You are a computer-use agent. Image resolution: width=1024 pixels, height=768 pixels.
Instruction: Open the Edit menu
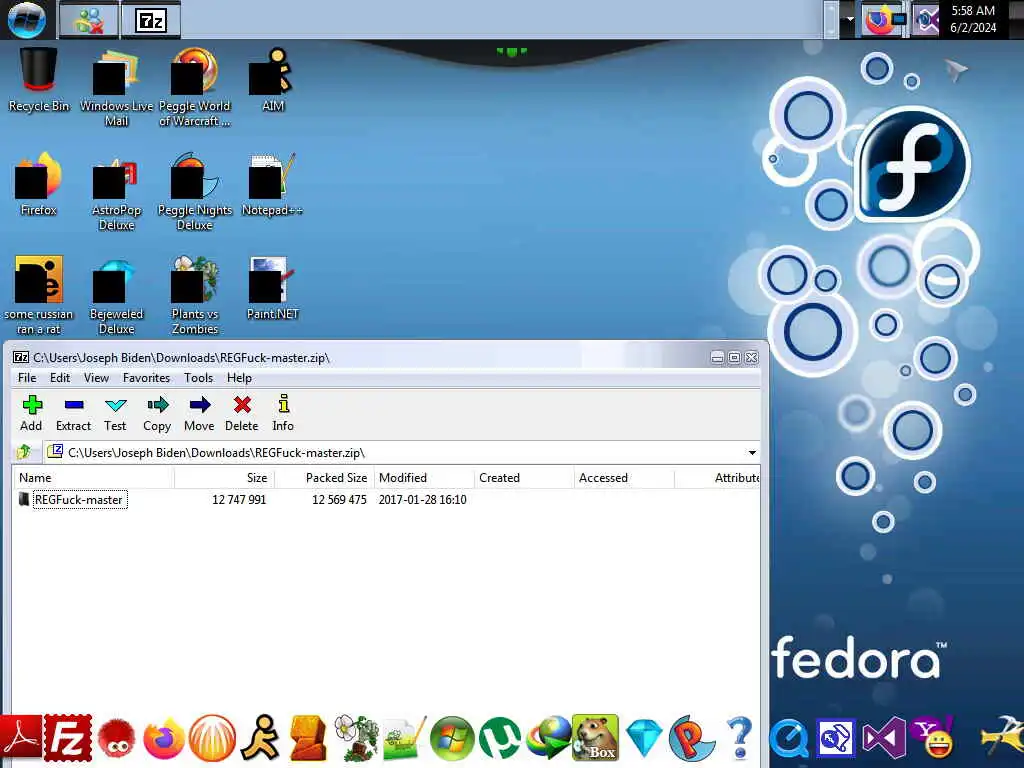(60, 378)
